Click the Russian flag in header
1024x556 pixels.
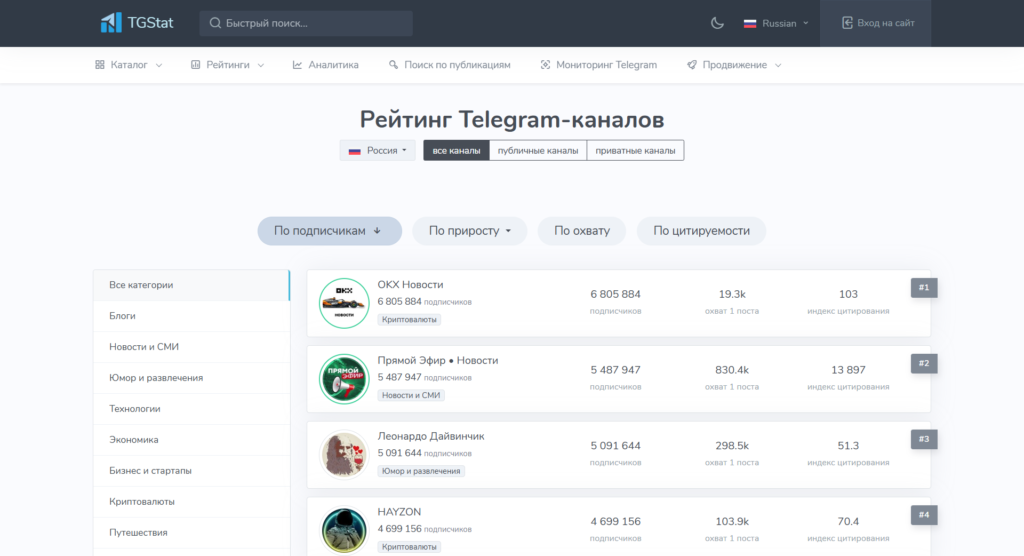750,24
